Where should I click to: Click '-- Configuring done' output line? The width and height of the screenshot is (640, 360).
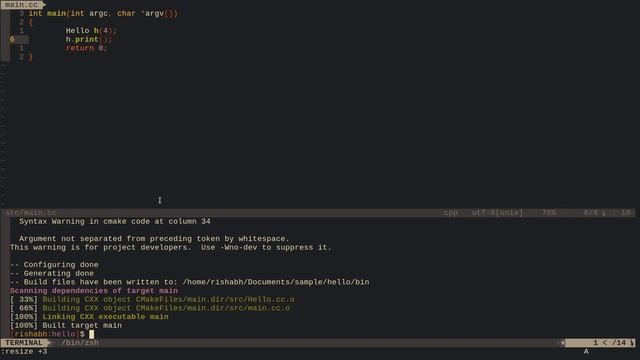point(54,264)
